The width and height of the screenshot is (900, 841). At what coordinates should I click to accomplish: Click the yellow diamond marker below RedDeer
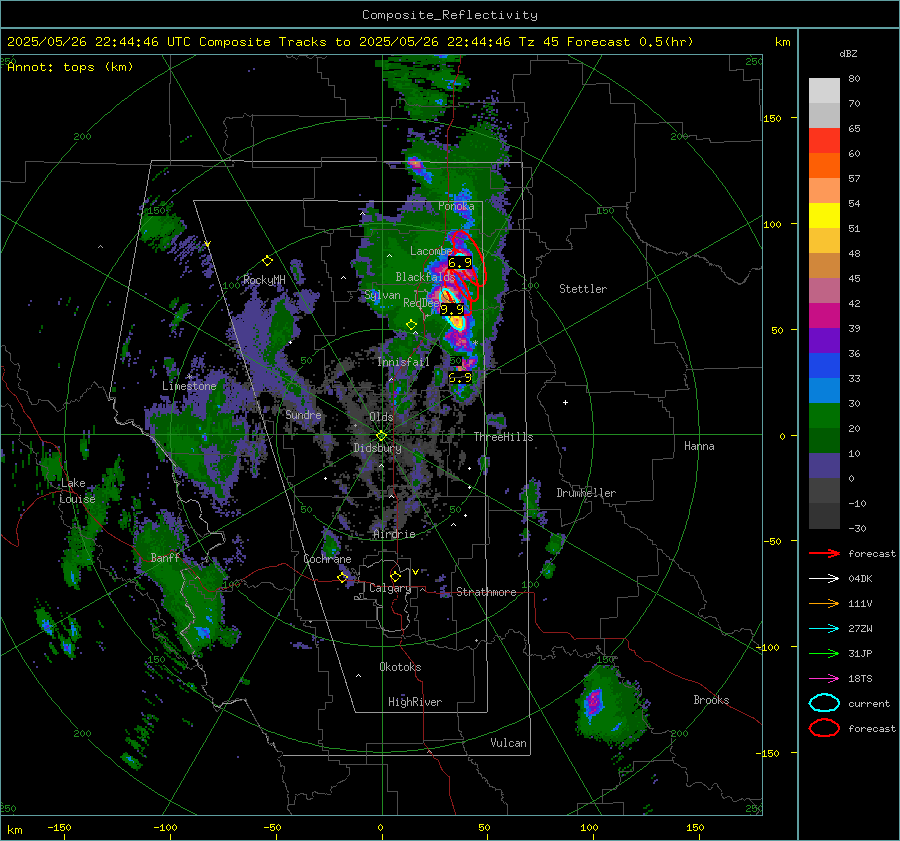tap(411, 325)
